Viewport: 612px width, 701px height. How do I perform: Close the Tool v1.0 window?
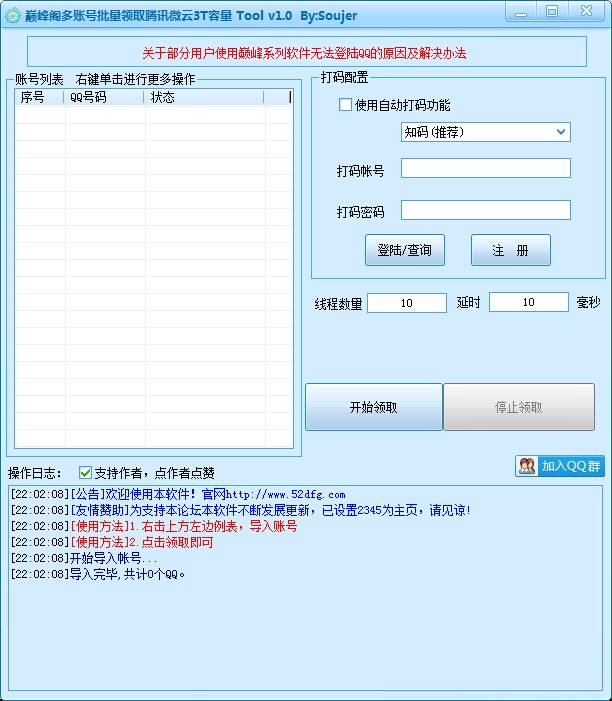[586, 11]
